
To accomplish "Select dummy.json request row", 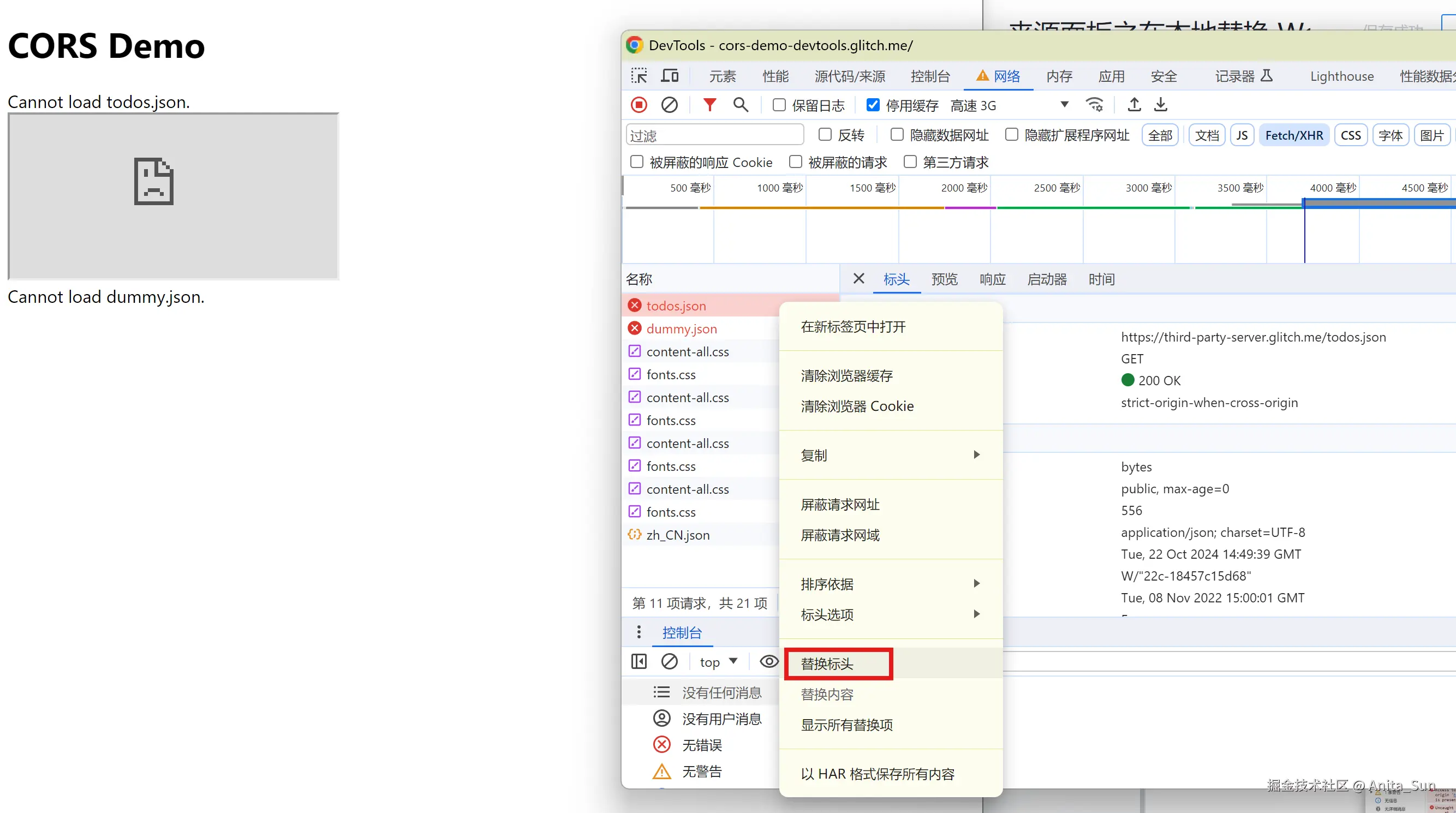I will [x=681, y=329].
